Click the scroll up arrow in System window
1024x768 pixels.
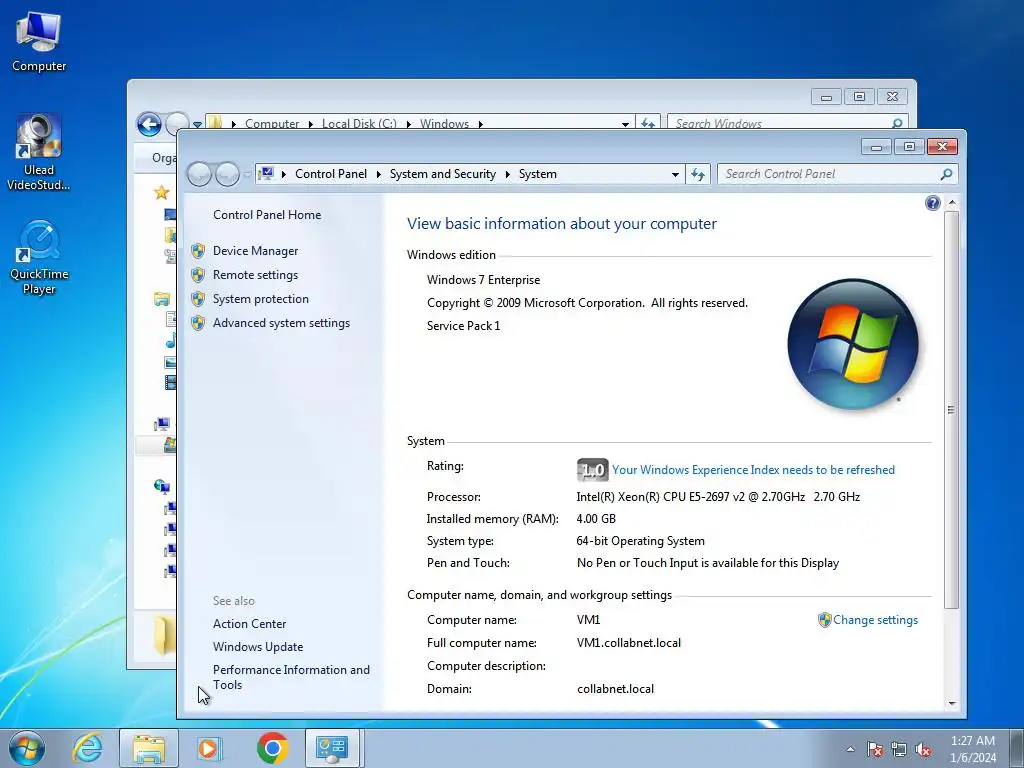pyautogui.click(x=952, y=203)
